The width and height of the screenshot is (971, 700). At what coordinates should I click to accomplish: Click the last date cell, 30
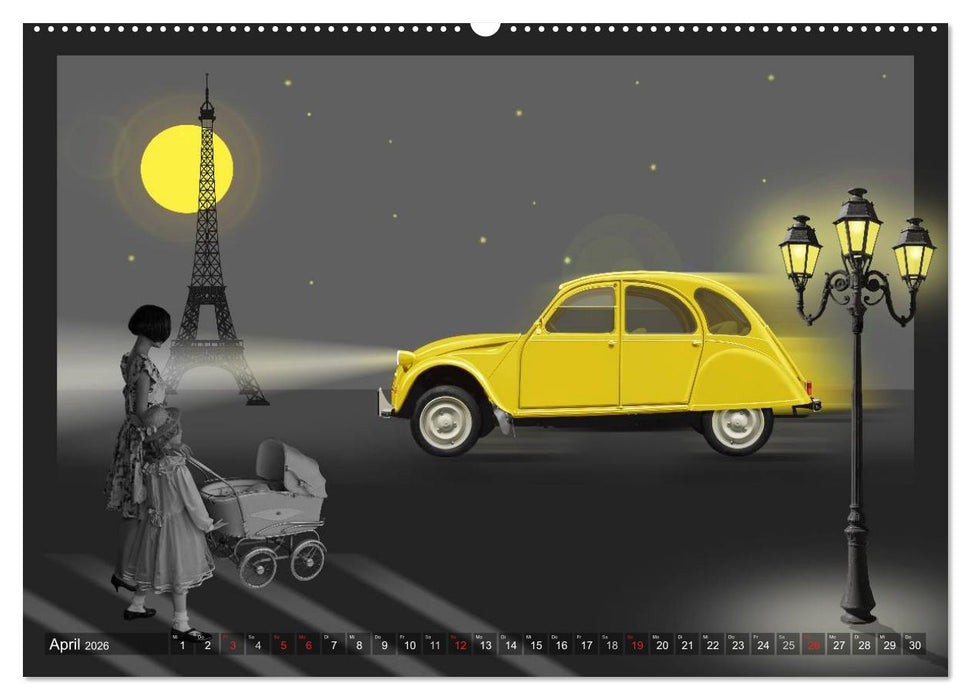(x=912, y=645)
